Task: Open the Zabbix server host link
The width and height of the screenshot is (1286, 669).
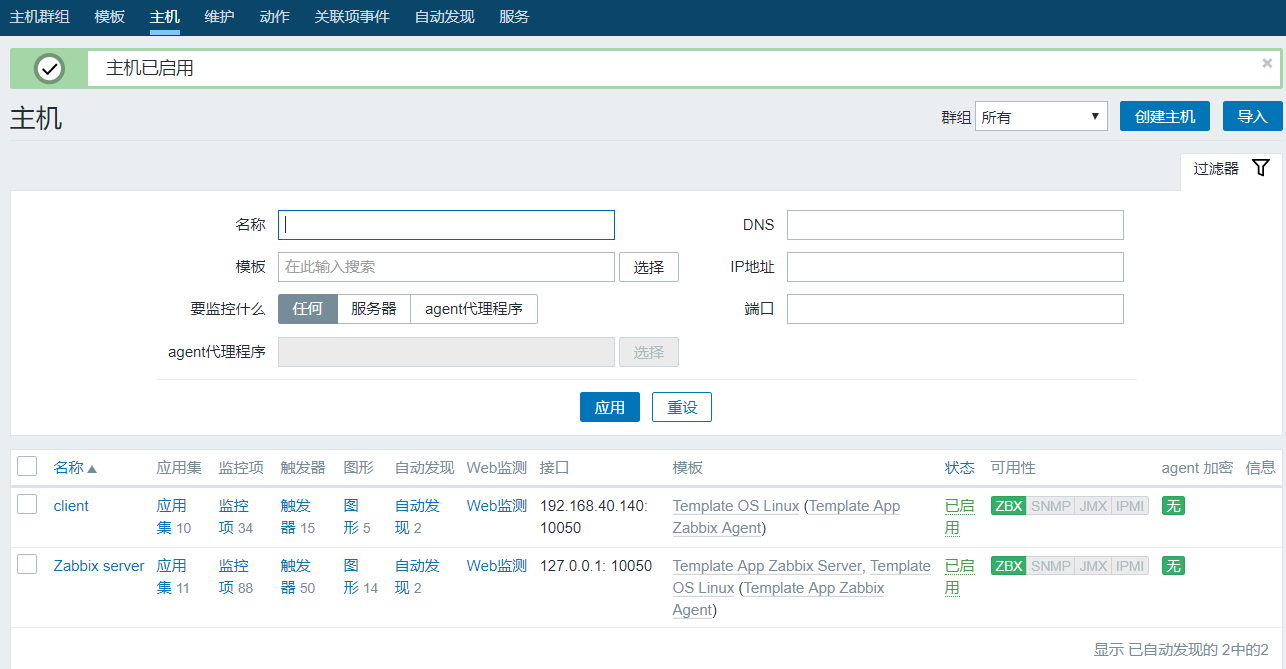Action: [x=99, y=566]
